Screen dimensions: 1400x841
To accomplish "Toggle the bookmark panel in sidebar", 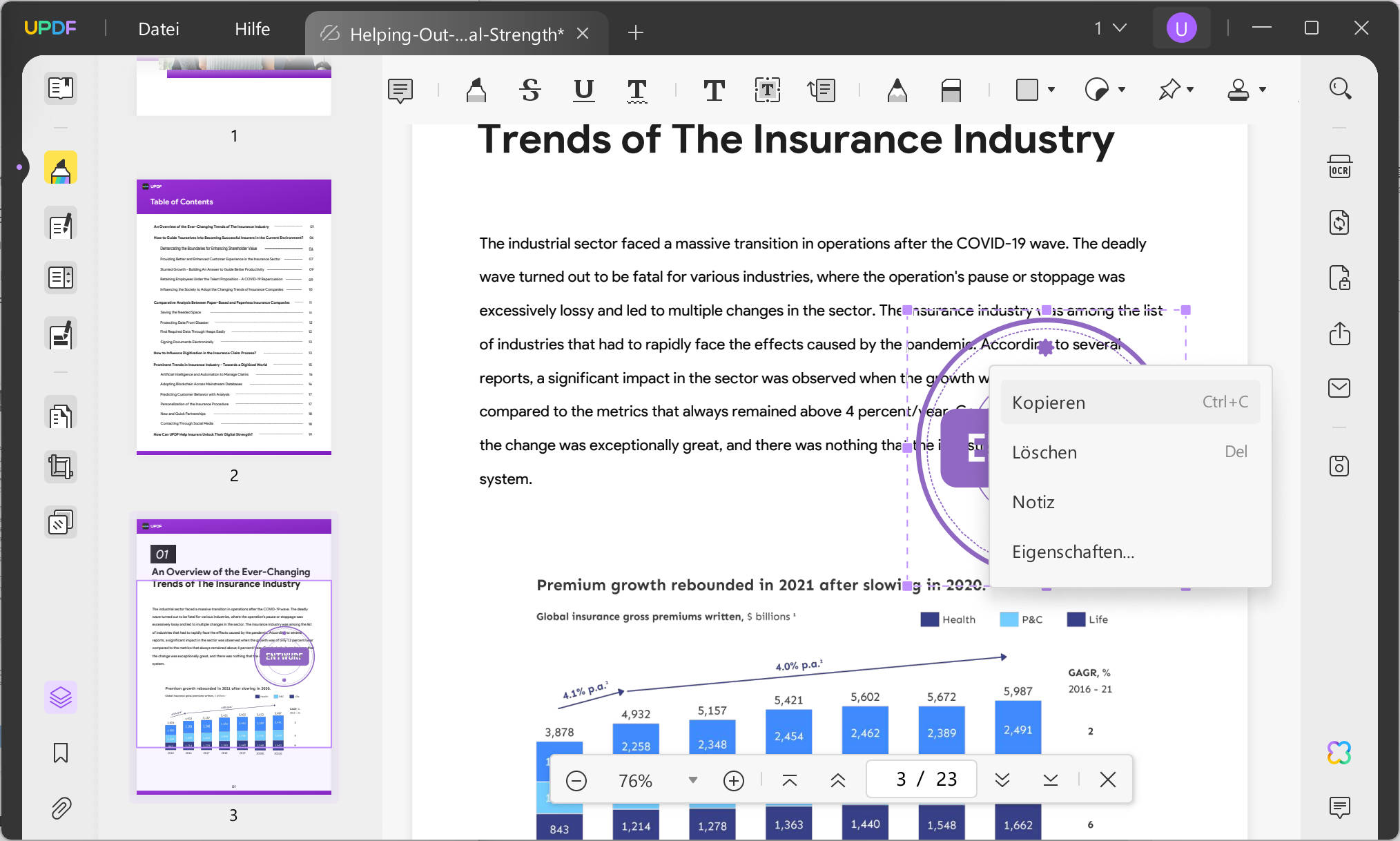I will coord(61,753).
